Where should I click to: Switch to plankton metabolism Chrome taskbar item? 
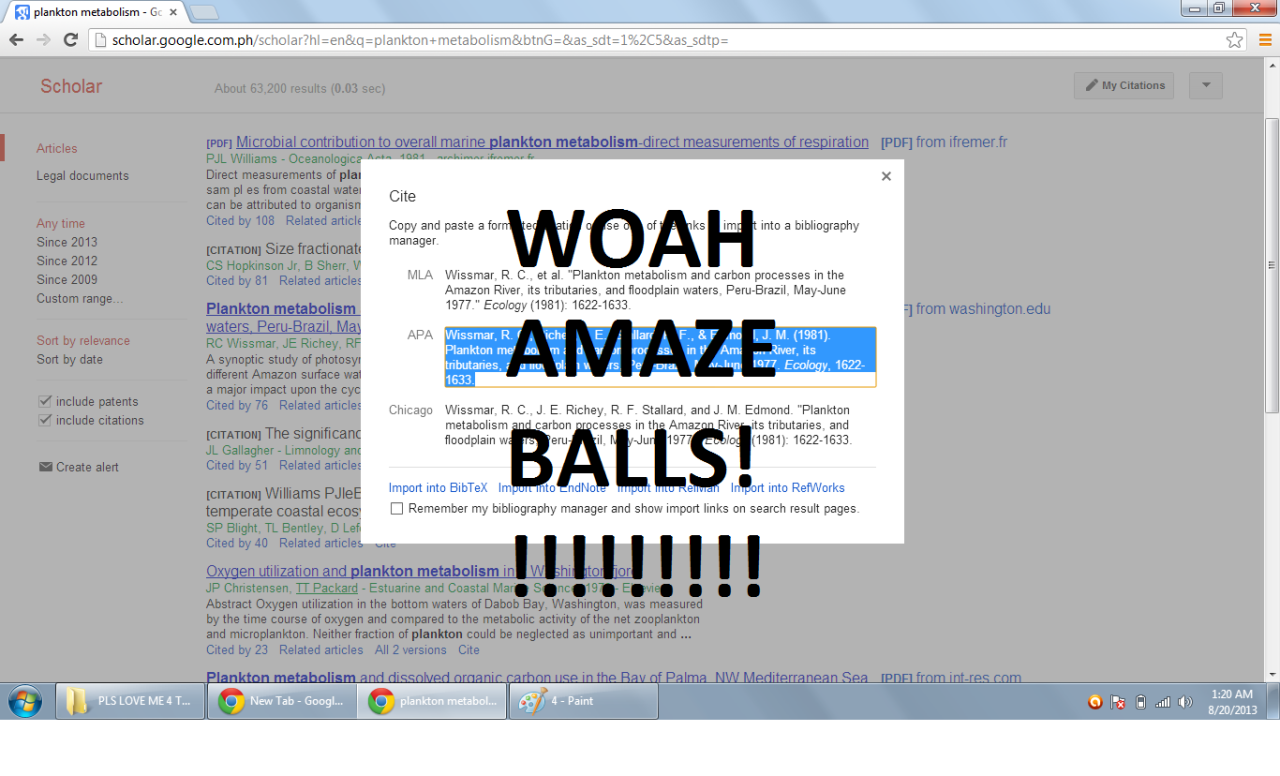[x=432, y=701]
